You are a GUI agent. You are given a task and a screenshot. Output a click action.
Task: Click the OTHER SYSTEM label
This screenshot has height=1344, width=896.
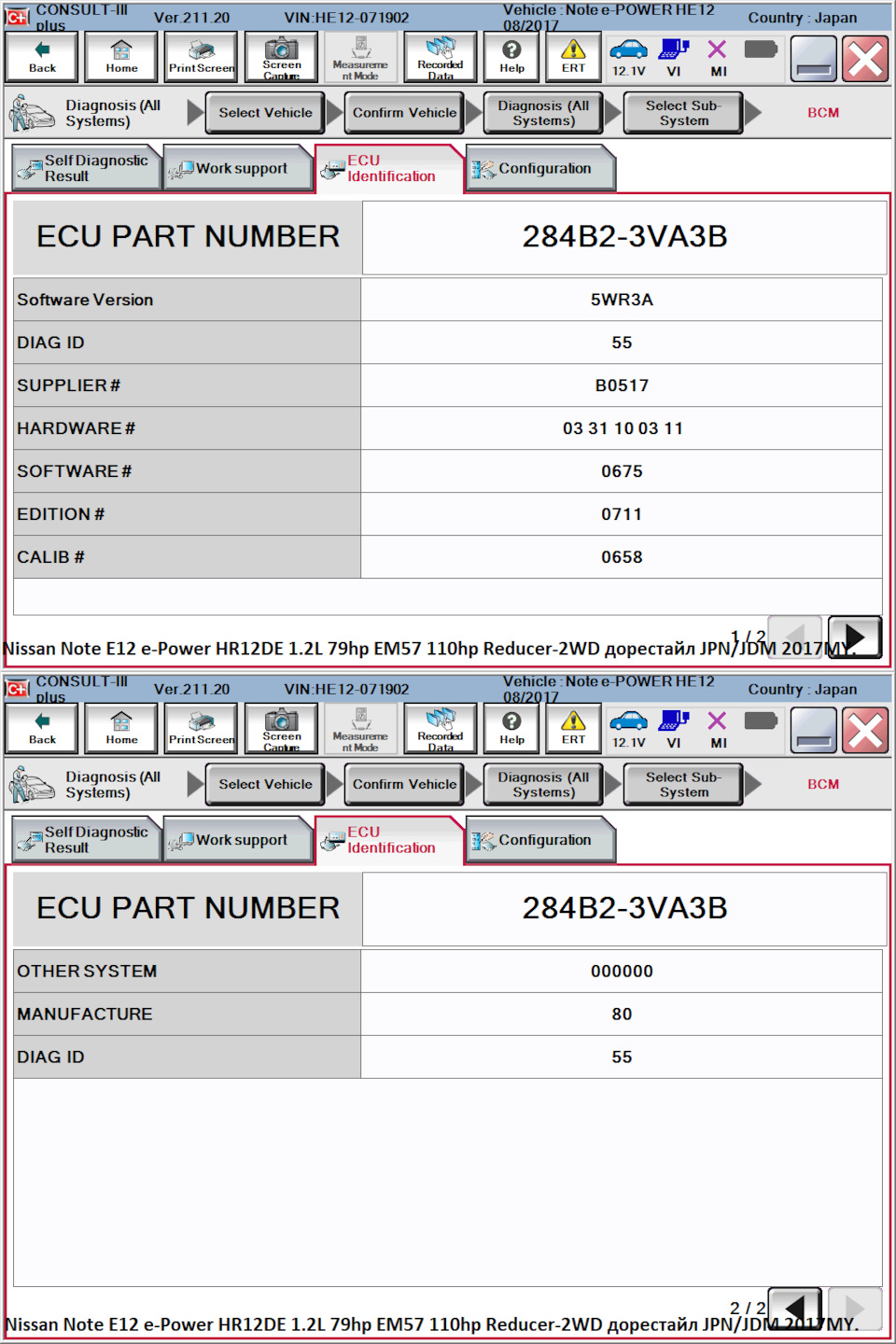pyautogui.click(x=87, y=972)
